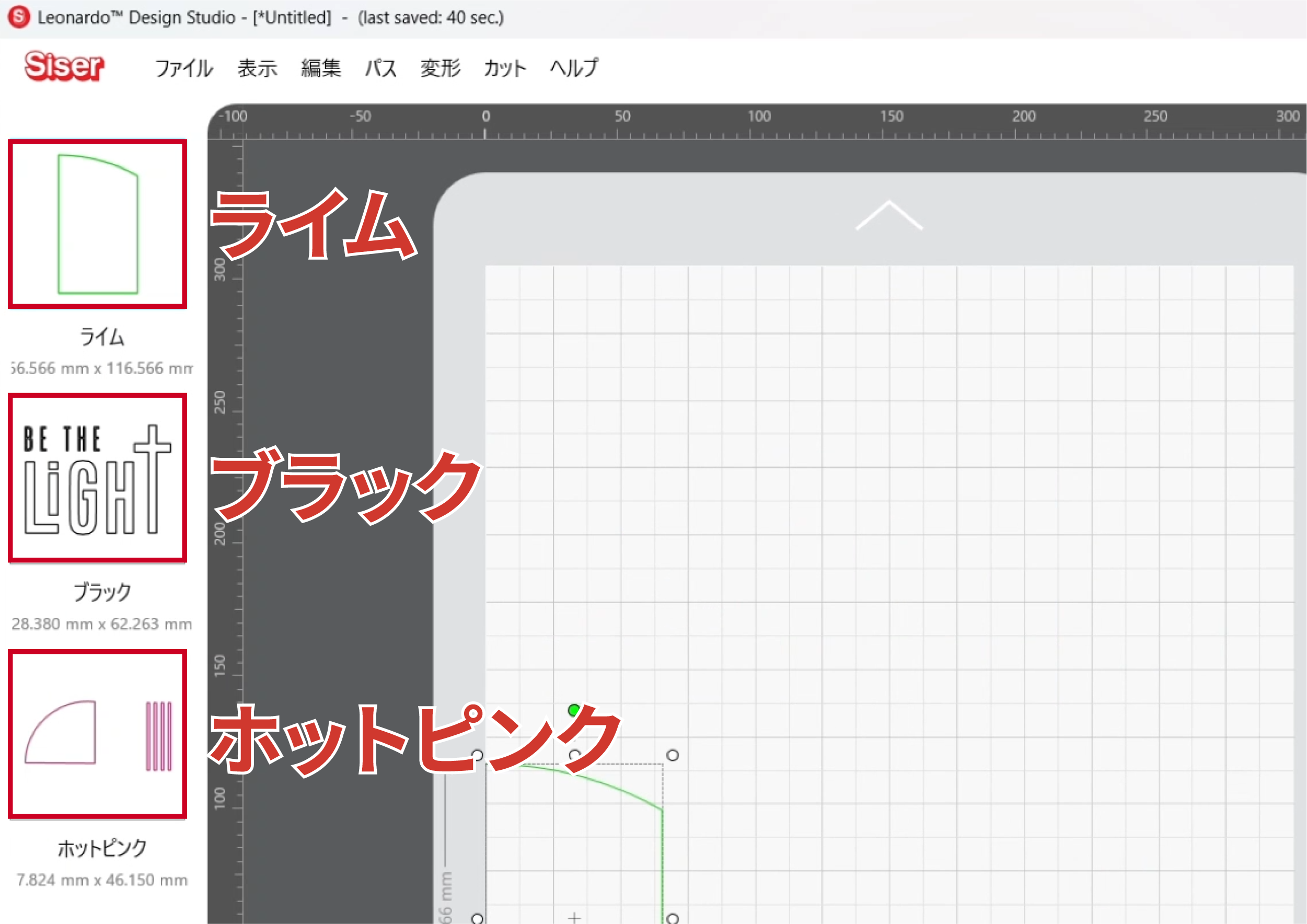The image size is (1307, 924).
Task: Click the ライム layer name label
Action: tap(102, 337)
